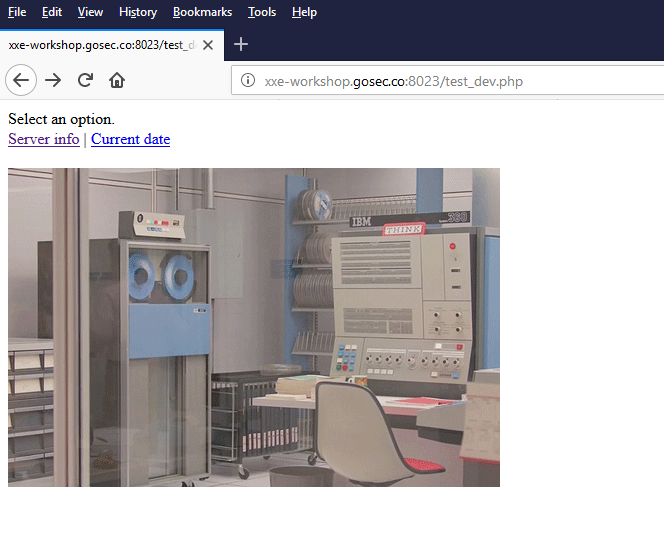This screenshot has height=557, width=664.
Task: Click the IBM mainframe computer image
Action: pyautogui.click(x=254, y=327)
